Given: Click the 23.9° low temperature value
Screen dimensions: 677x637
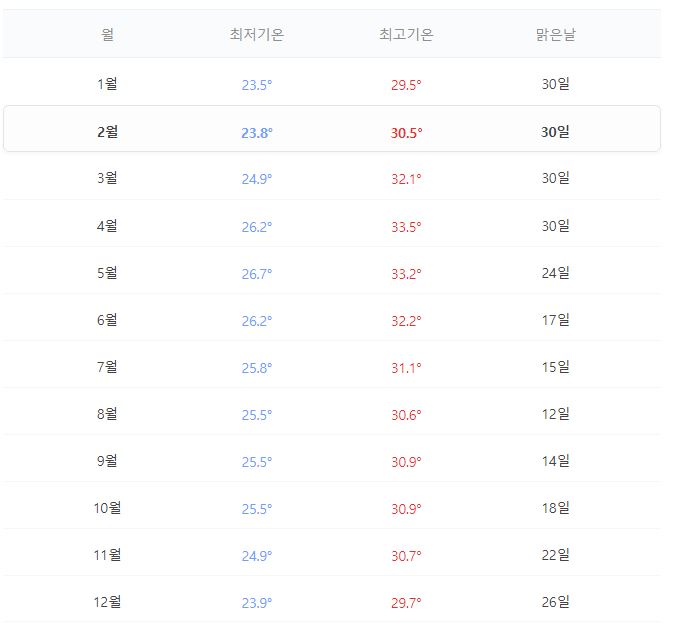Looking at the screenshot, I should [x=257, y=603].
